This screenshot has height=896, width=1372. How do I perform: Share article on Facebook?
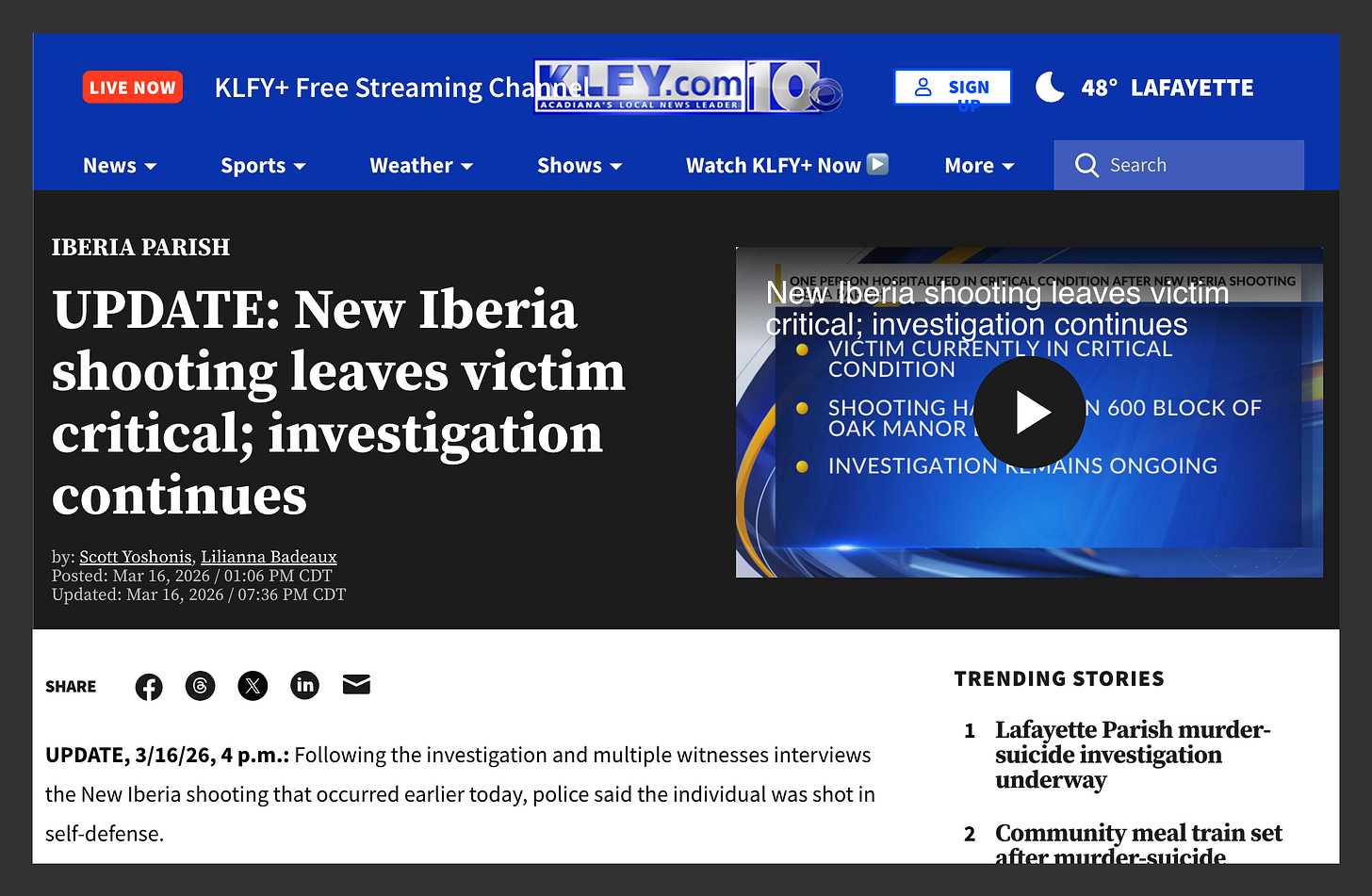click(x=149, y=687)
